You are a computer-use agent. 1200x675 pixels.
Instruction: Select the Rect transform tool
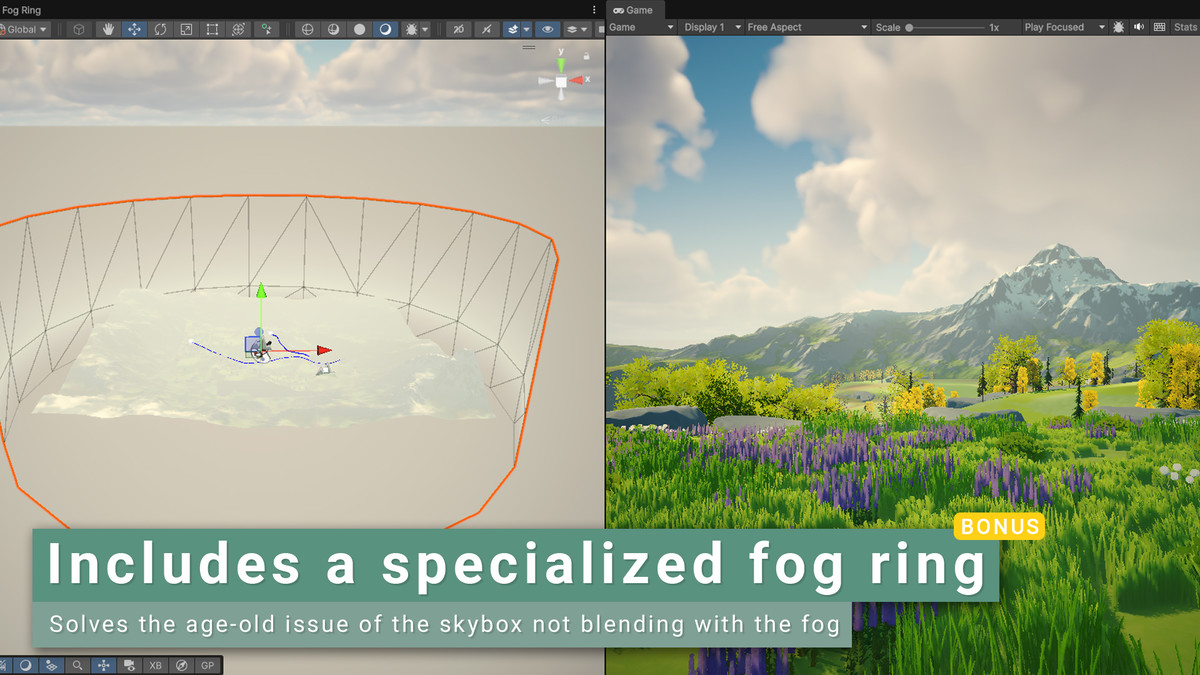(212, 29)
